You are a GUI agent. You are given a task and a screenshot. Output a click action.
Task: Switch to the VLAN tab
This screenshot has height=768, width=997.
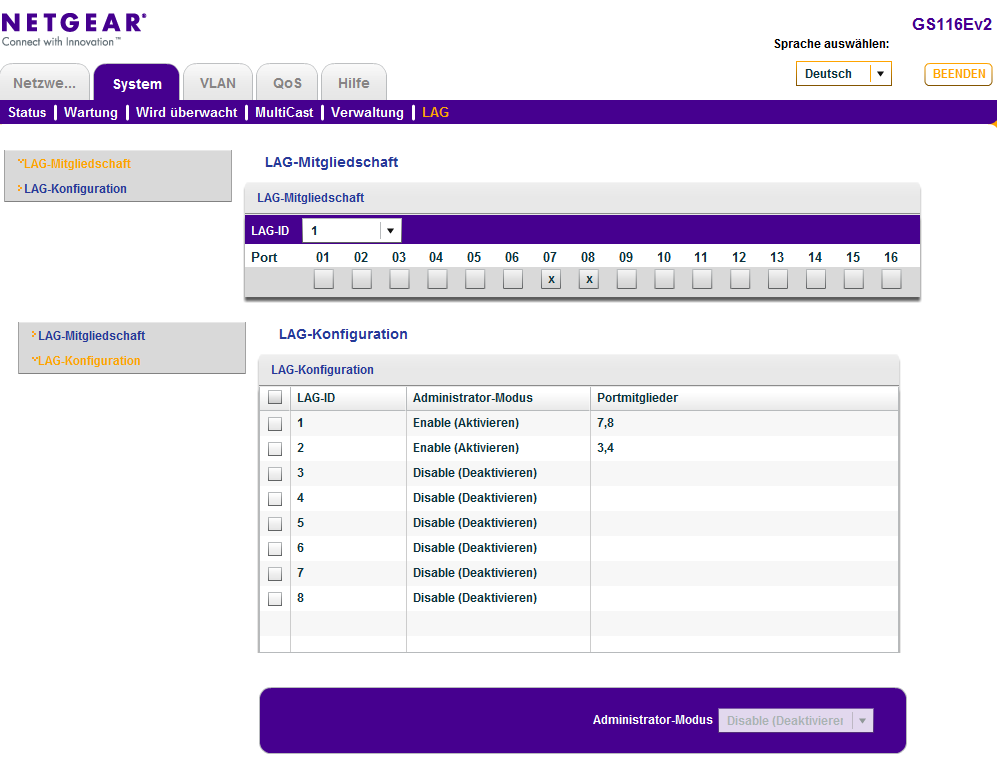coord(218,83)
